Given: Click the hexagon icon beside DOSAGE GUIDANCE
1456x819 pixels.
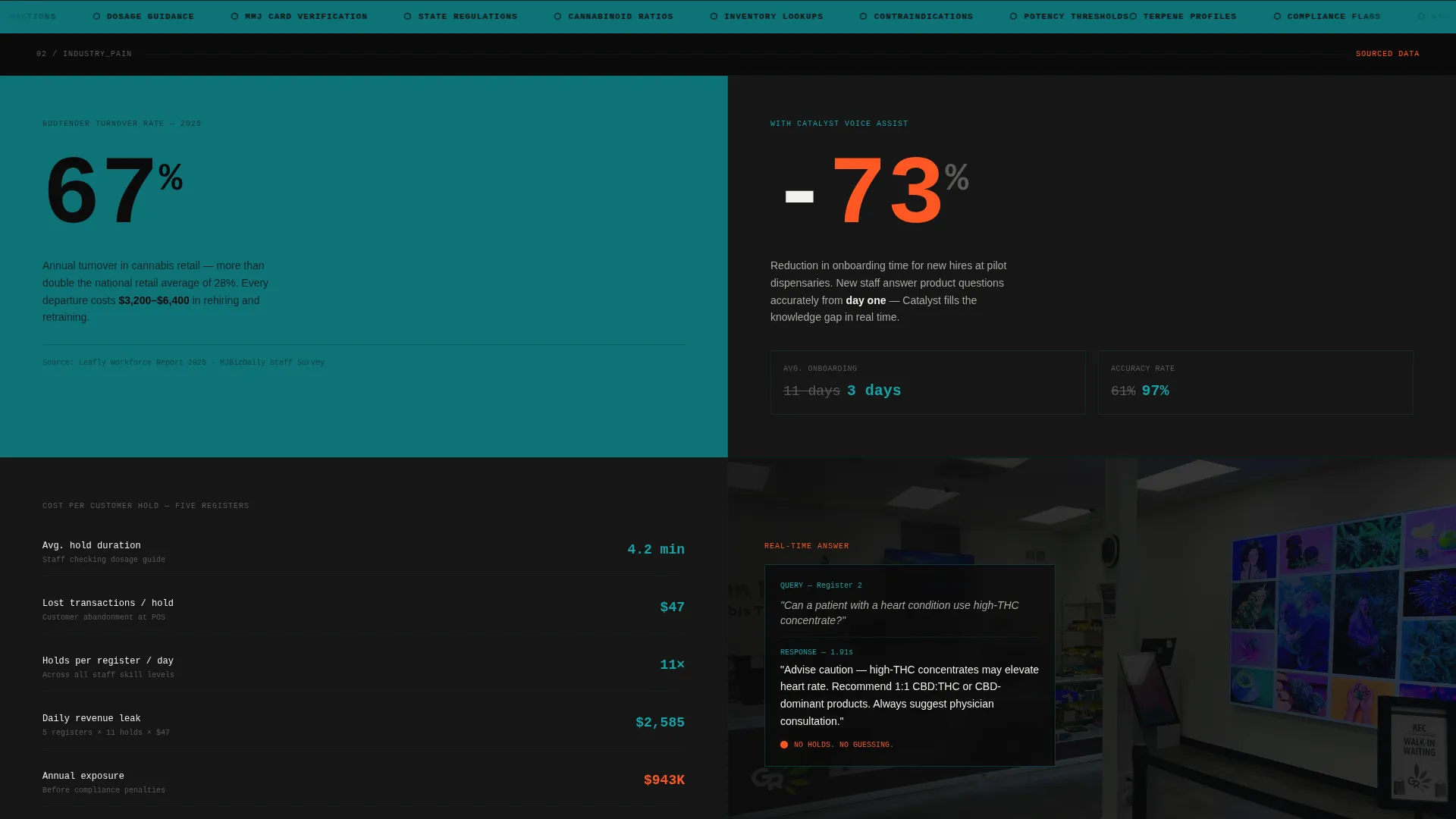Looking at the screenshot, I should (96, 16).
